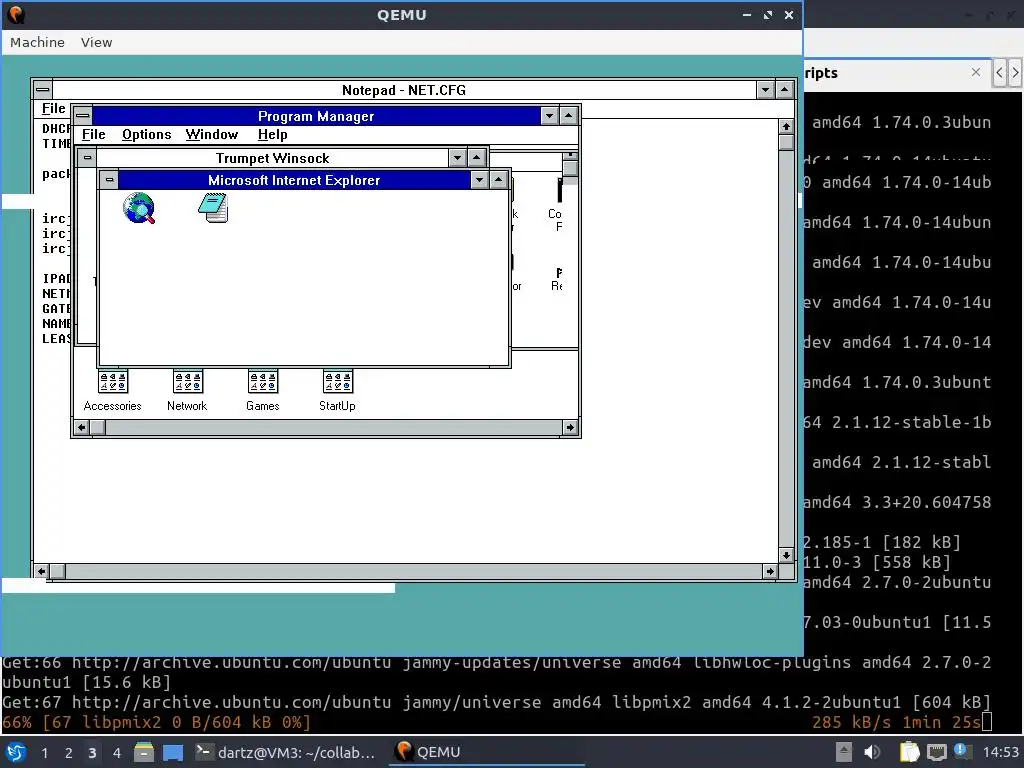Open the removable media eject tray icon

(x=844, y=752)
